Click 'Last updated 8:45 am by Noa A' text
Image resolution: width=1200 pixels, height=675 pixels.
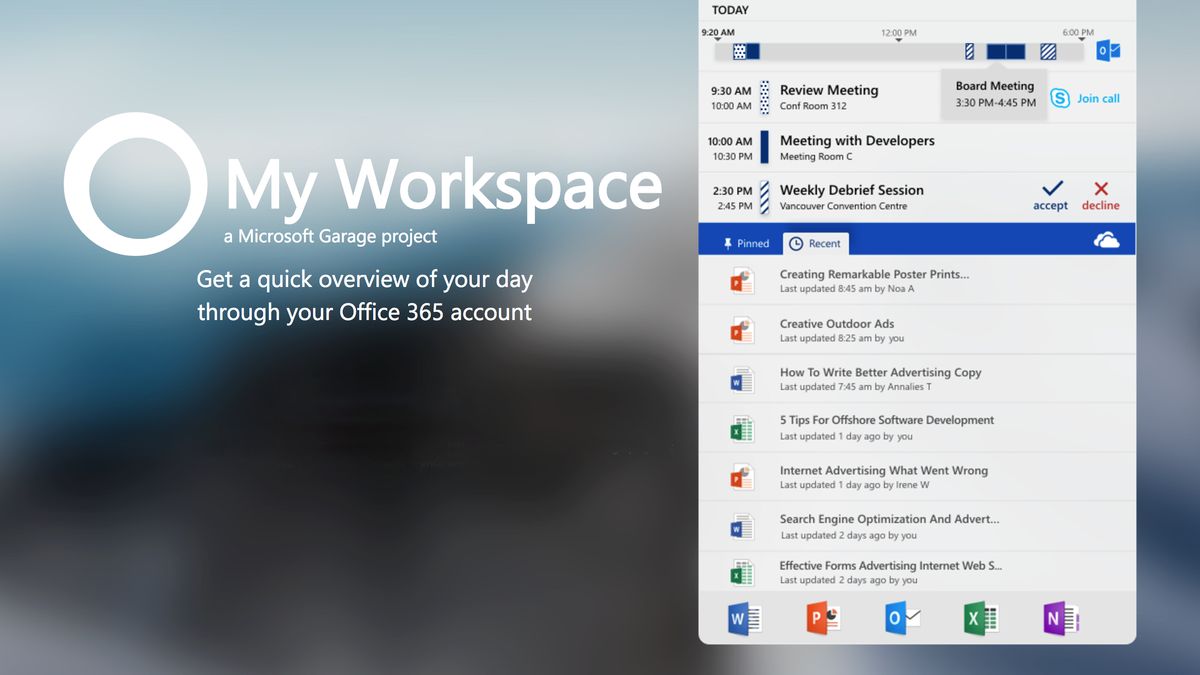(x=847, y=289)
